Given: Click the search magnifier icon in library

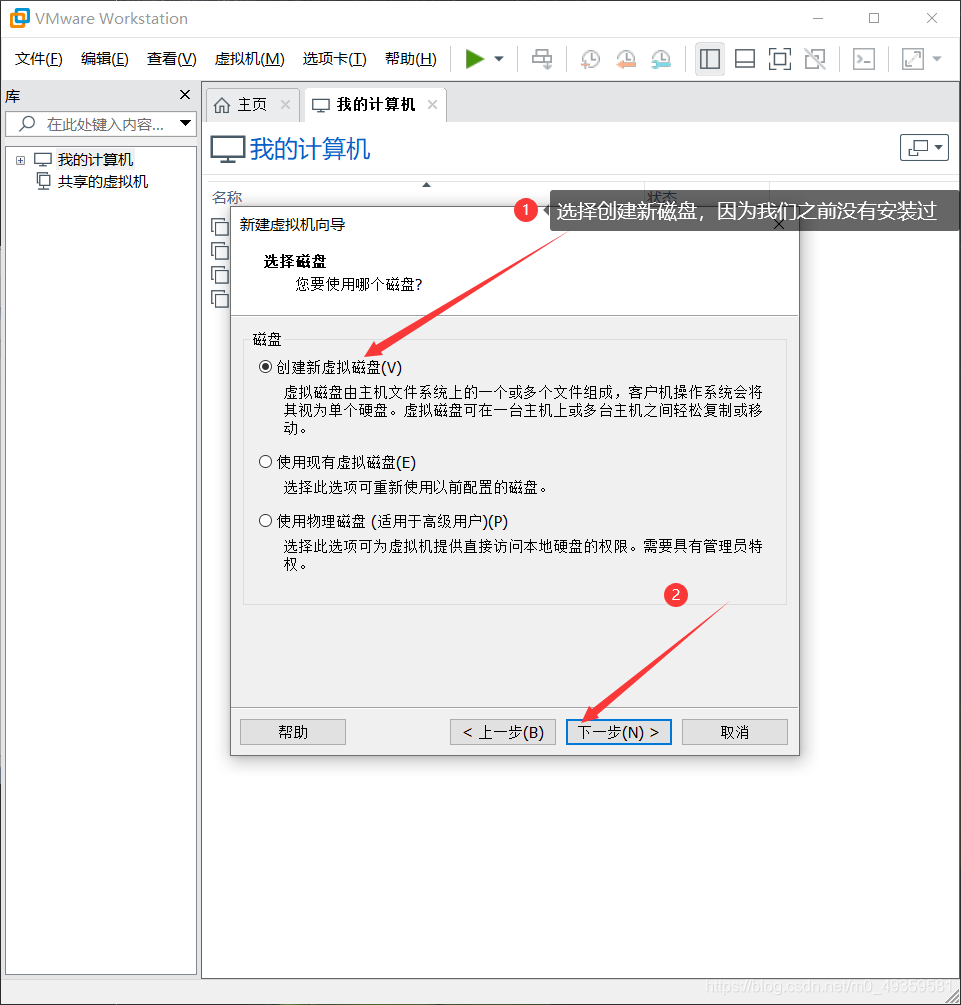Looking at the screenshot, I should (26, 123).
